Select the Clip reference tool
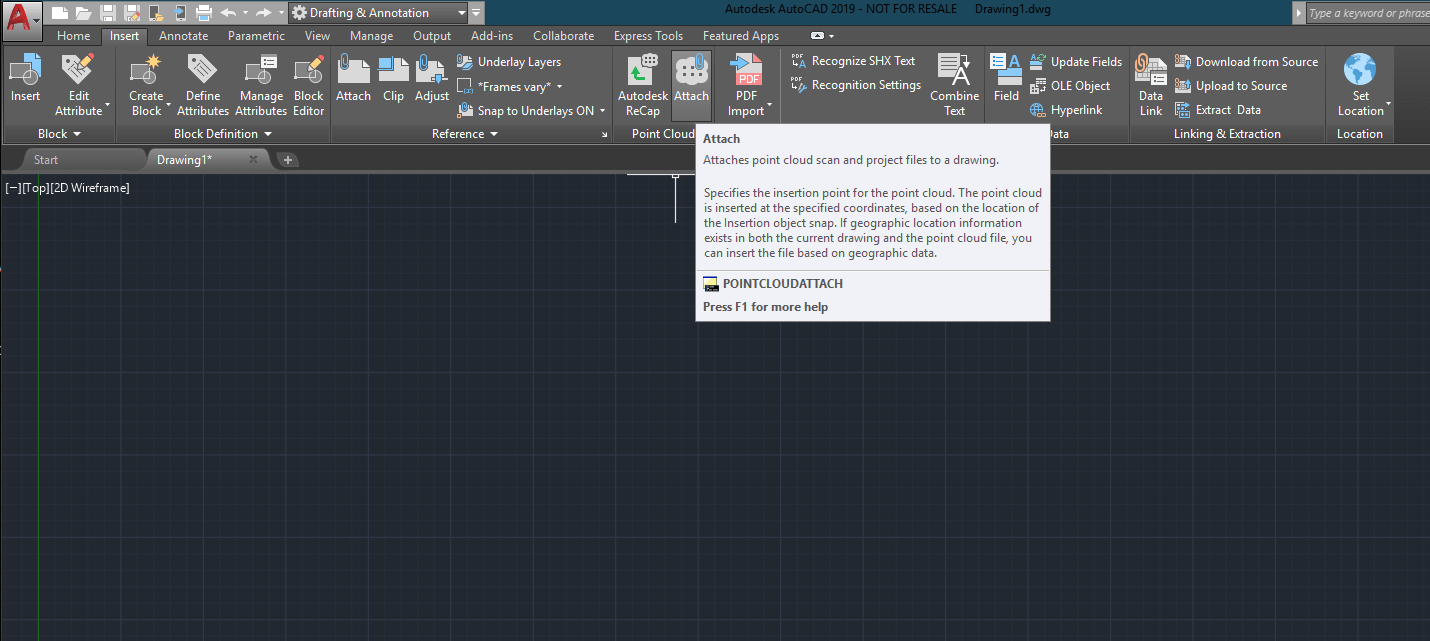 (x=394, y=79)
